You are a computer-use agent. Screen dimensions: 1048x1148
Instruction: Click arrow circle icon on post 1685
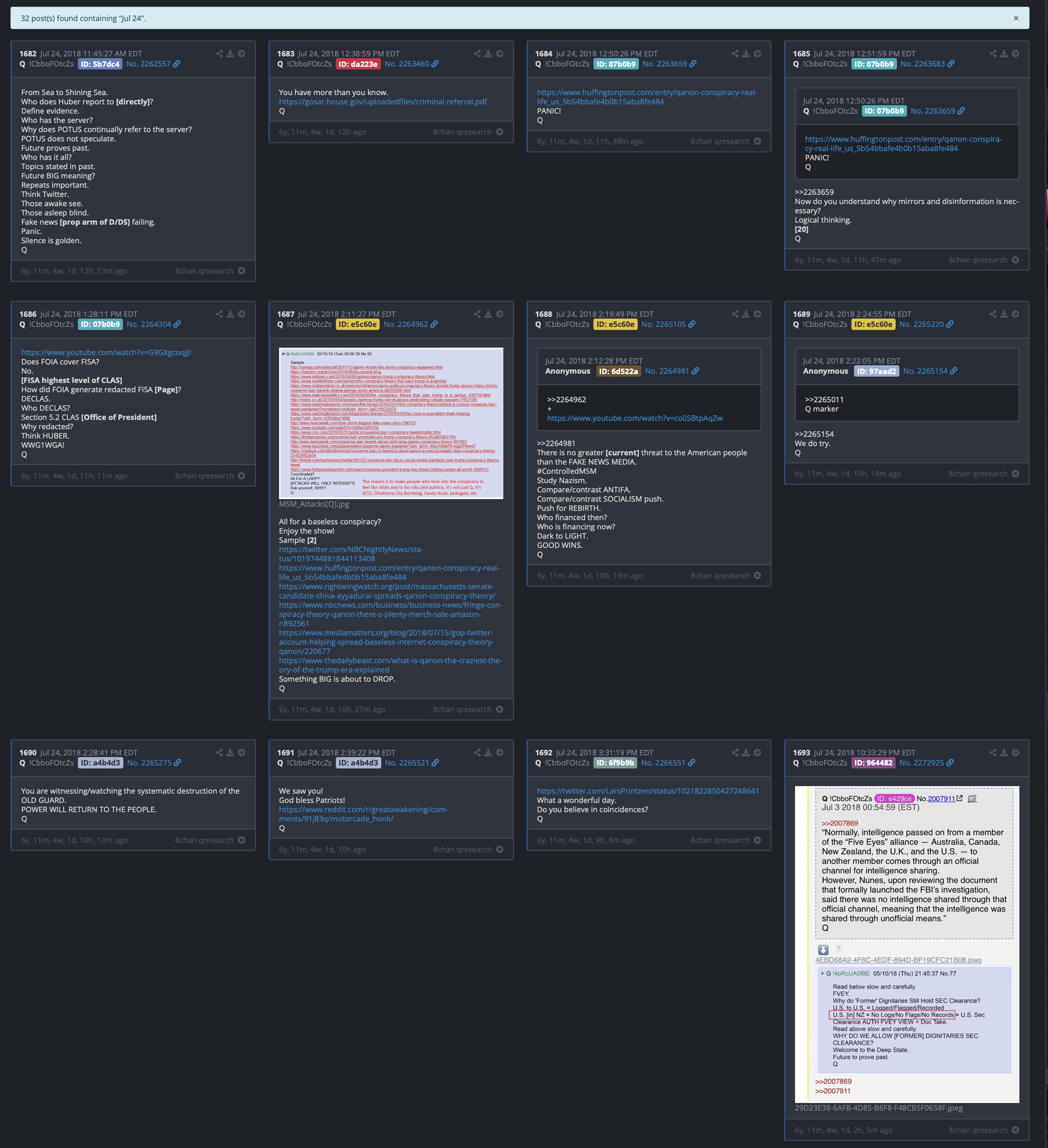1015,53
